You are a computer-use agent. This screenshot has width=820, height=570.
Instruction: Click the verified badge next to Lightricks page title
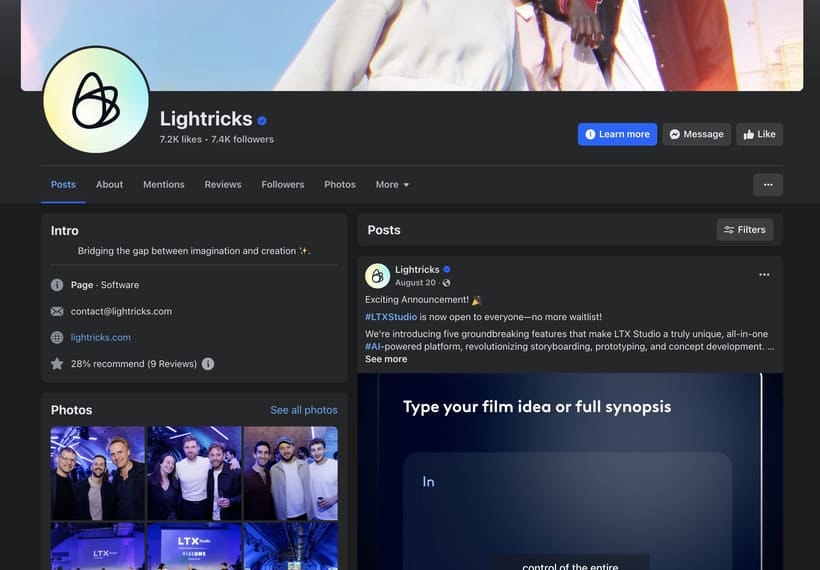point(262,121)
